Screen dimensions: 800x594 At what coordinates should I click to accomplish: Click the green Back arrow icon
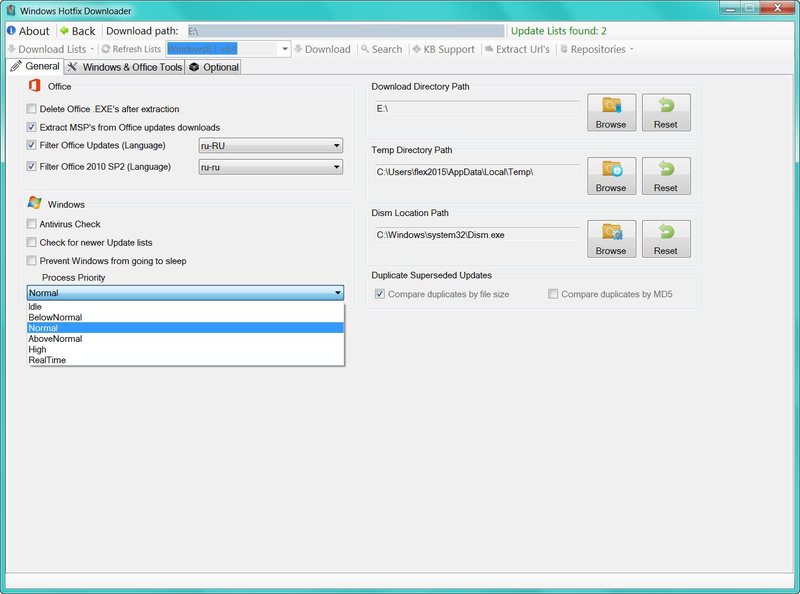pos(64,31)
